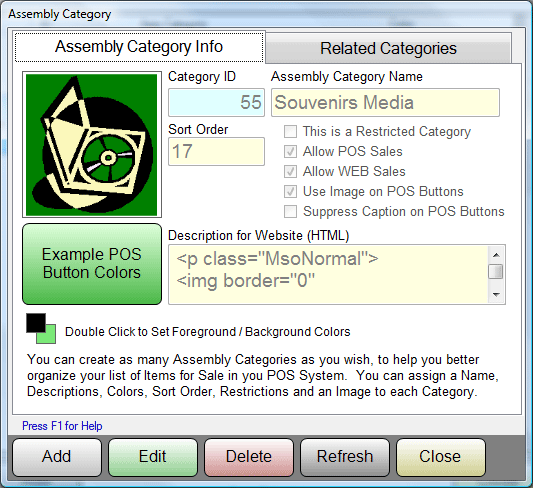Click the description scrollbar thumb
Image resolution: width=533 pixels, height=488 pixels.
(496, 272)
